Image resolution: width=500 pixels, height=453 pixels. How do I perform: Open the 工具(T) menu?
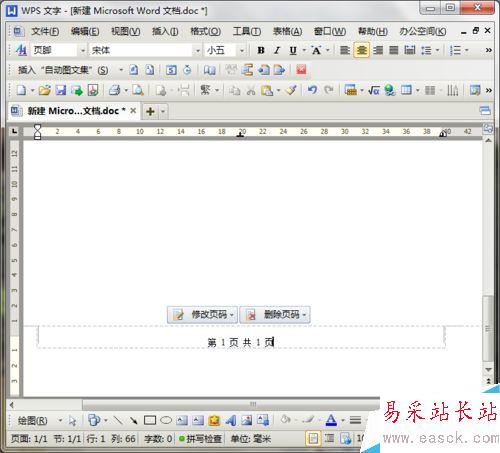(x=247, y=31)
